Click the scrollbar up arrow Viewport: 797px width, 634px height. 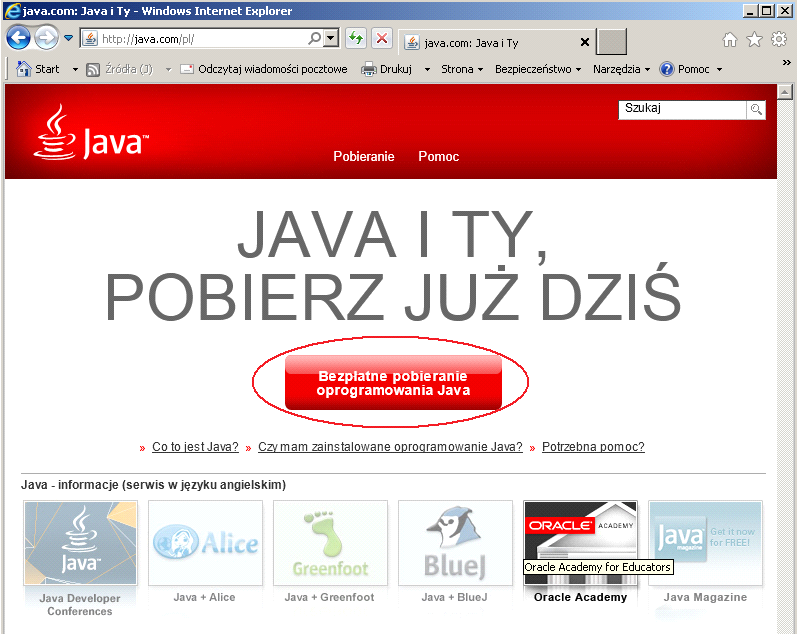(785, 92)
